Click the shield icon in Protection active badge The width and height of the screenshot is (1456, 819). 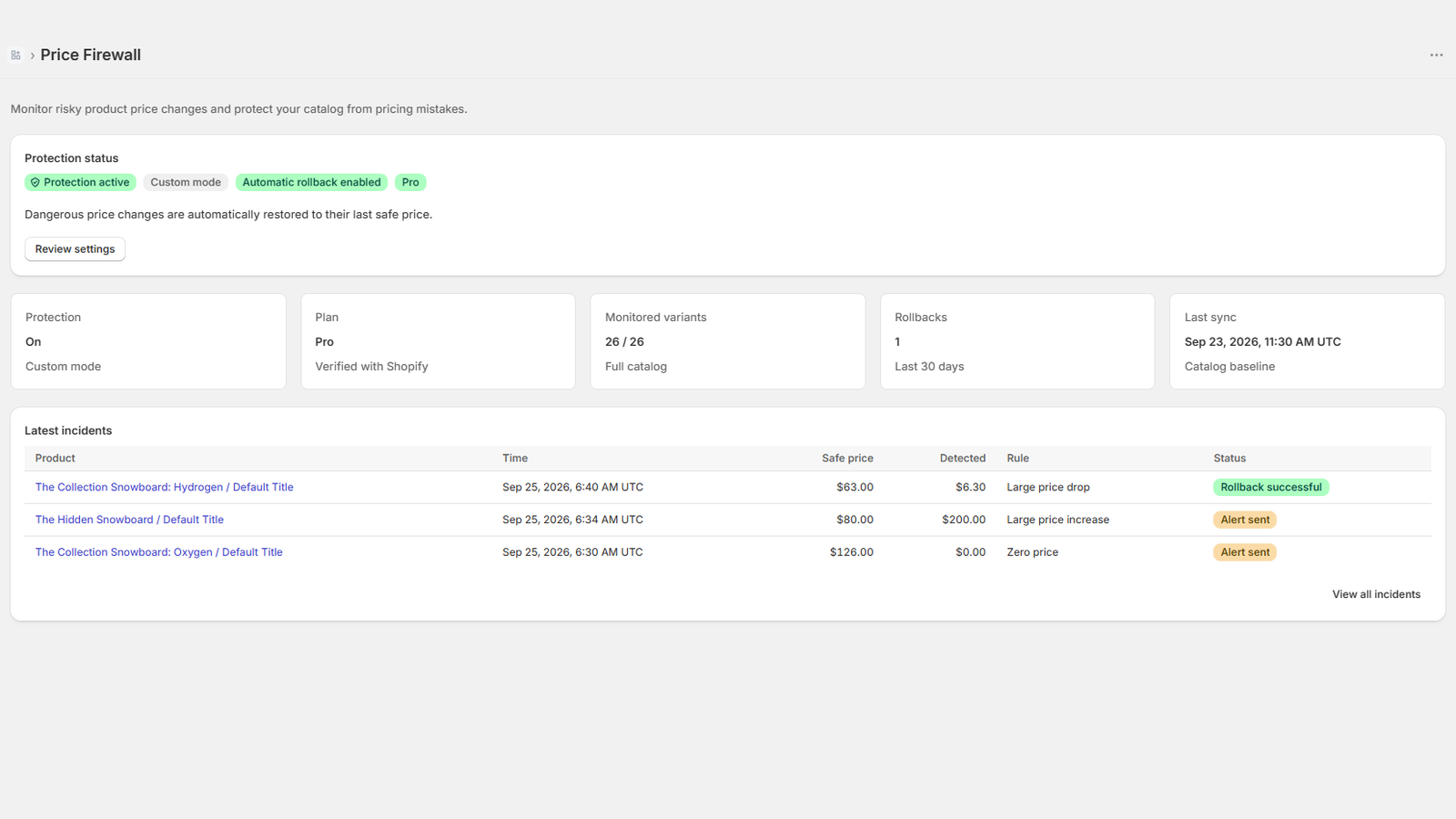pos(35,183)
